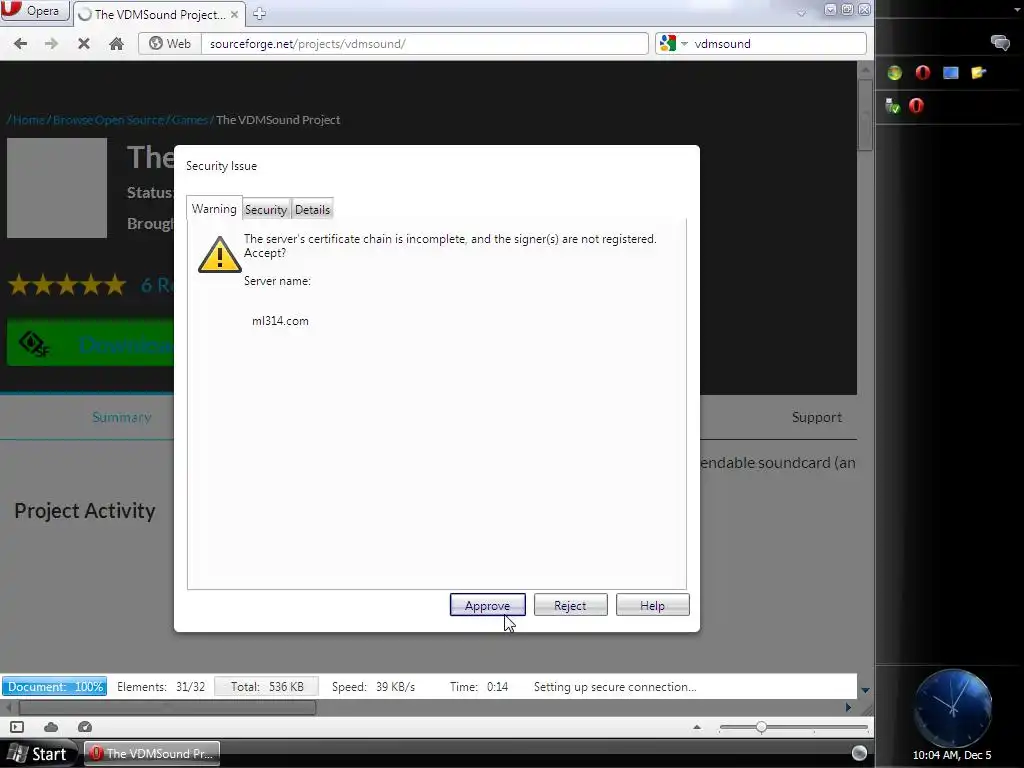Open the chat bubbles icon in sidebar
Screen dimensions: 1024x768
click(x=1000, y=43)
